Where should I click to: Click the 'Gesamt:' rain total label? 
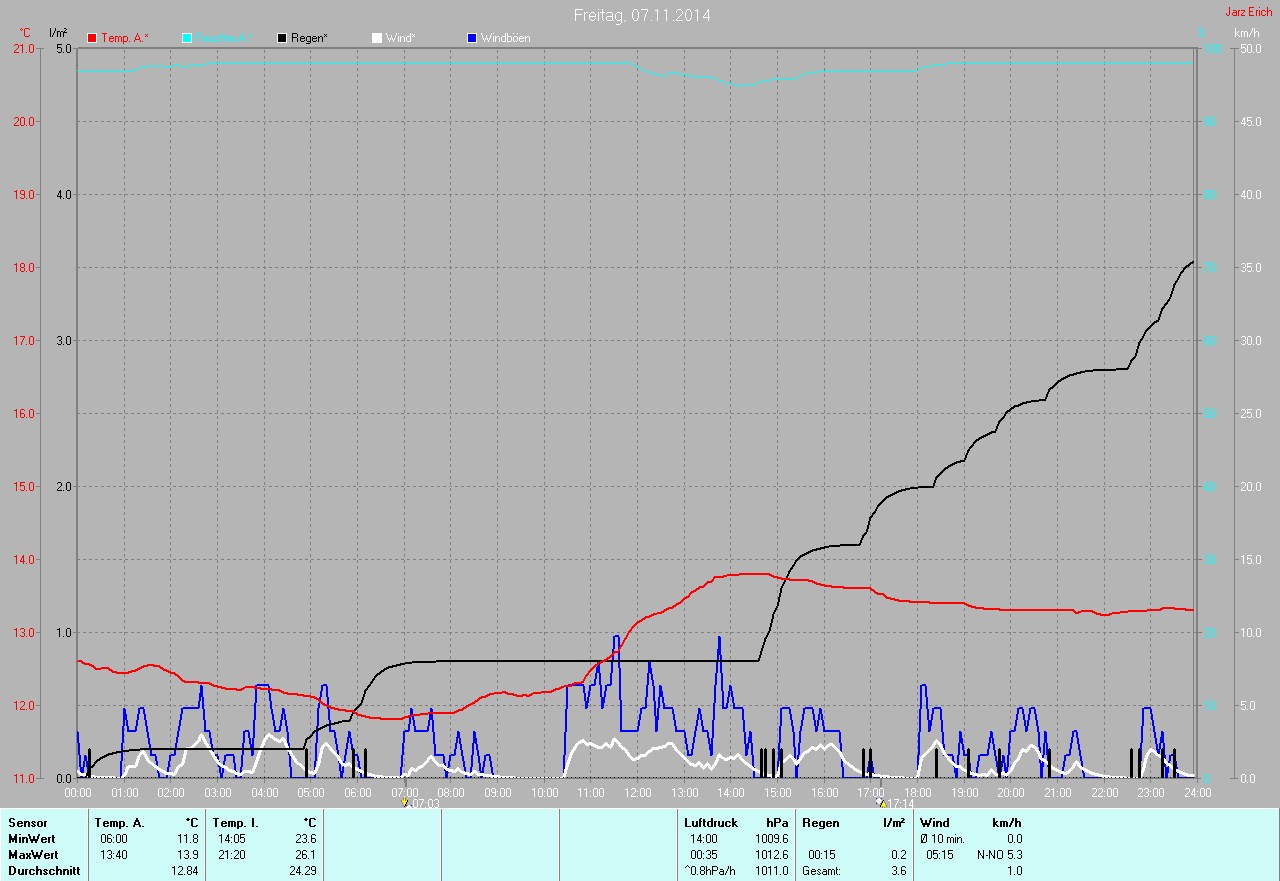point(821,871)
